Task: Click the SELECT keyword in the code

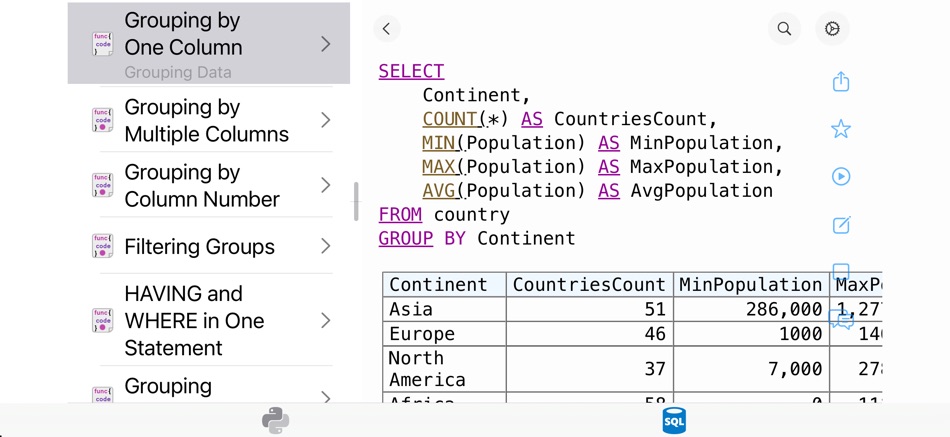Action: (411, 72)
